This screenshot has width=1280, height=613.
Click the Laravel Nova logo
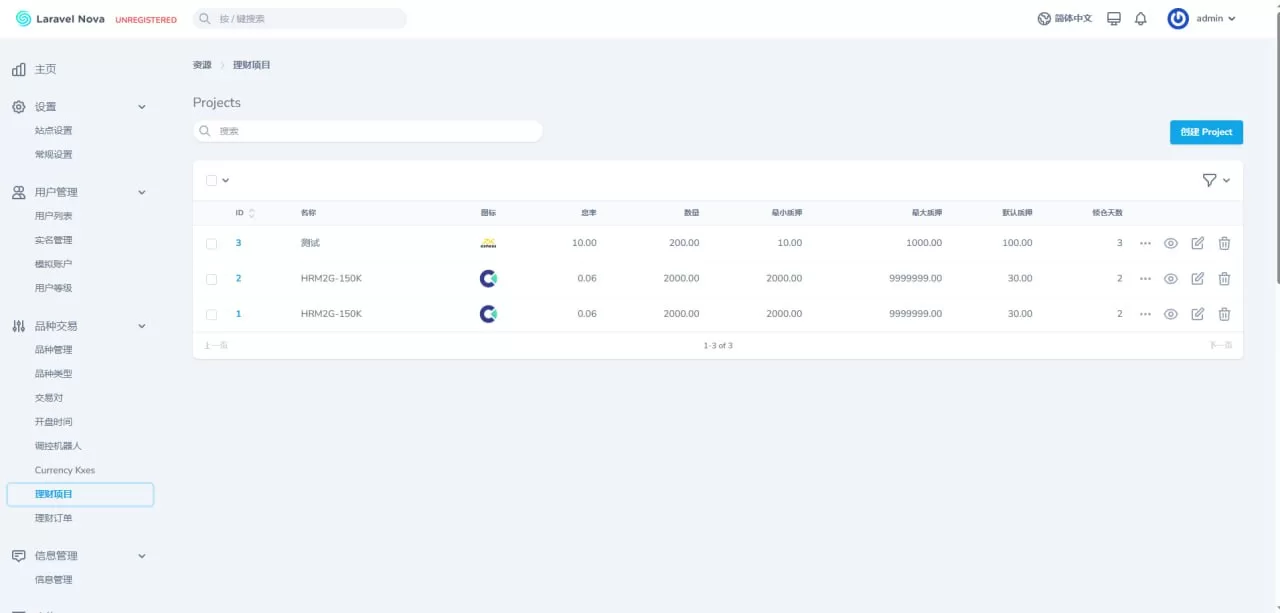click(x=61, y=19)
